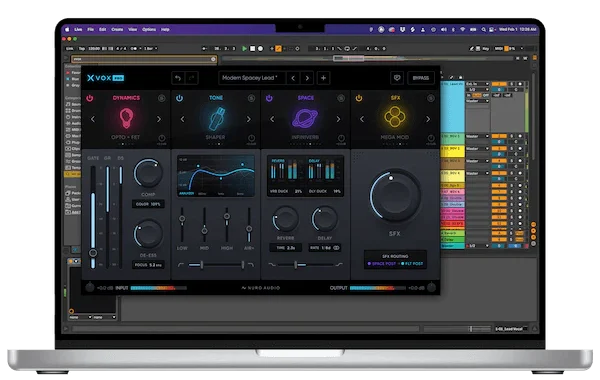Go to next preset with right chevron
This screenshot has height=380, width=600.
[x=307, y=78]
